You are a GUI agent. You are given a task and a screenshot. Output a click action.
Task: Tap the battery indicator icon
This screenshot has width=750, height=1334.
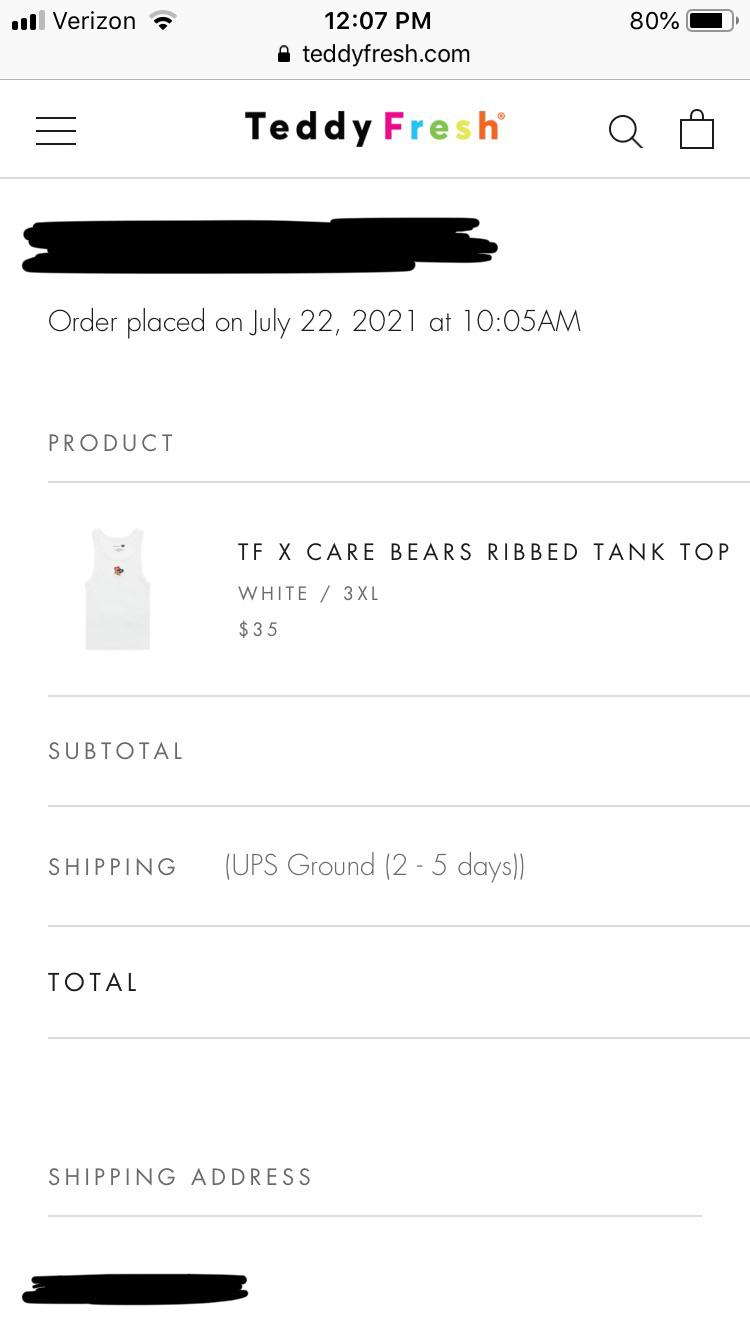[x=711, y=20]
